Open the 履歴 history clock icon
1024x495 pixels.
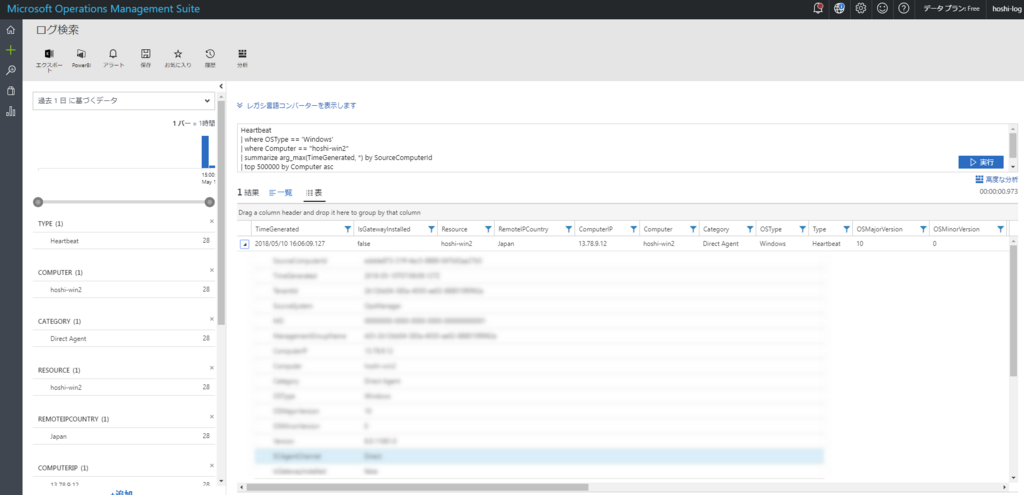210,54
